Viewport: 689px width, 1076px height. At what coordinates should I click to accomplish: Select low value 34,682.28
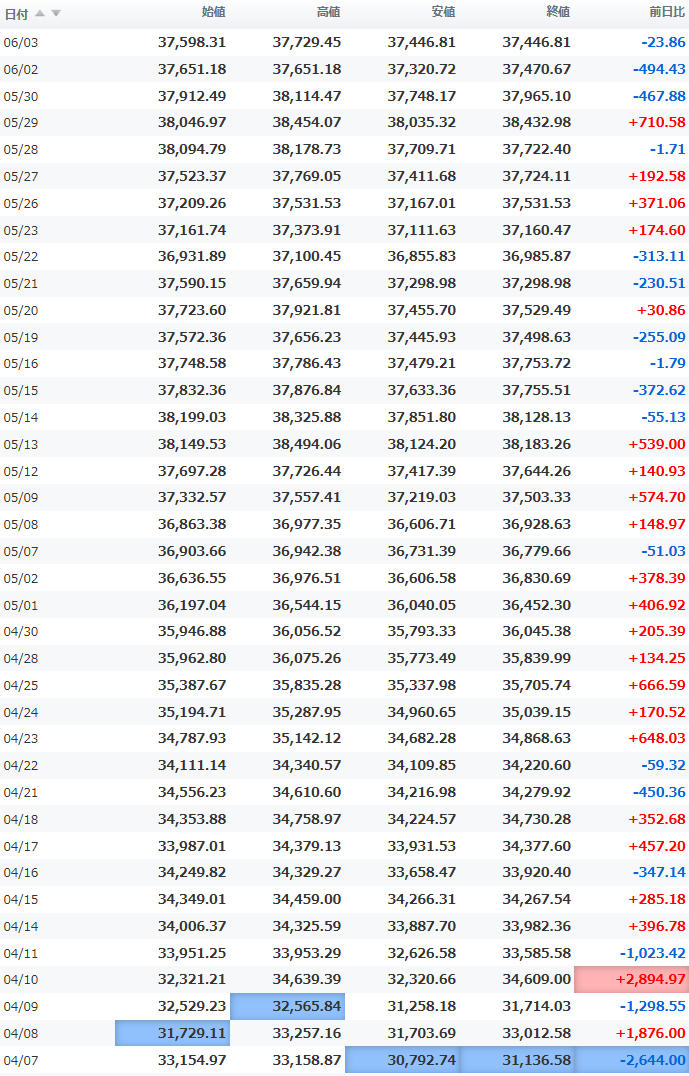(x=421, y=738)
